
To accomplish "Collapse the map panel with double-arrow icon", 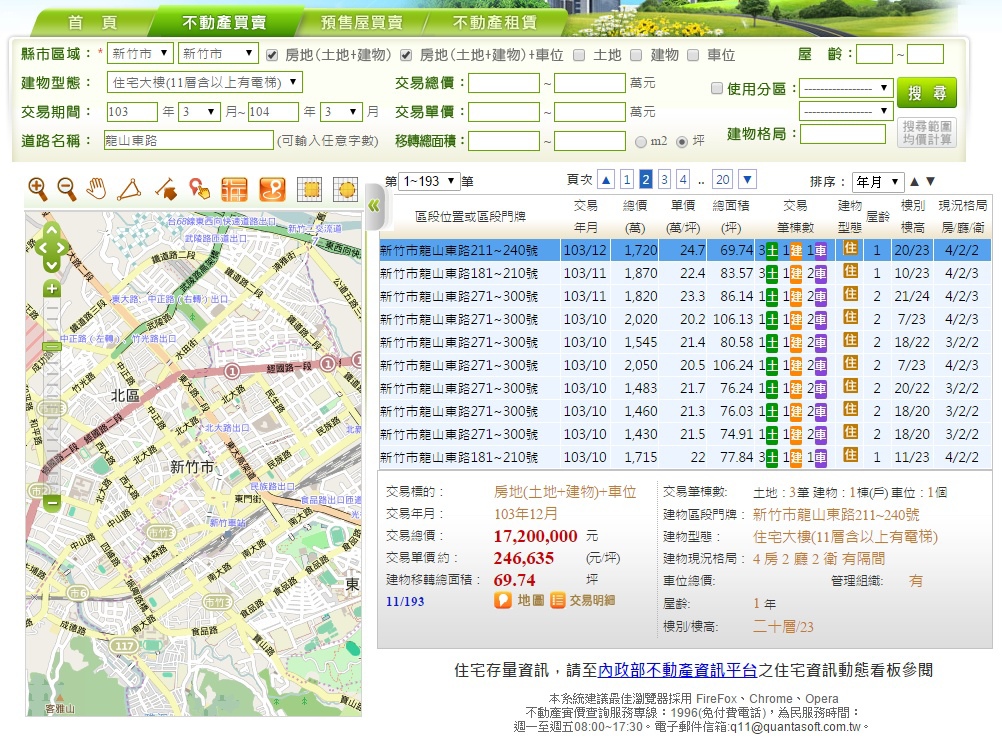I will click(374, 206).
